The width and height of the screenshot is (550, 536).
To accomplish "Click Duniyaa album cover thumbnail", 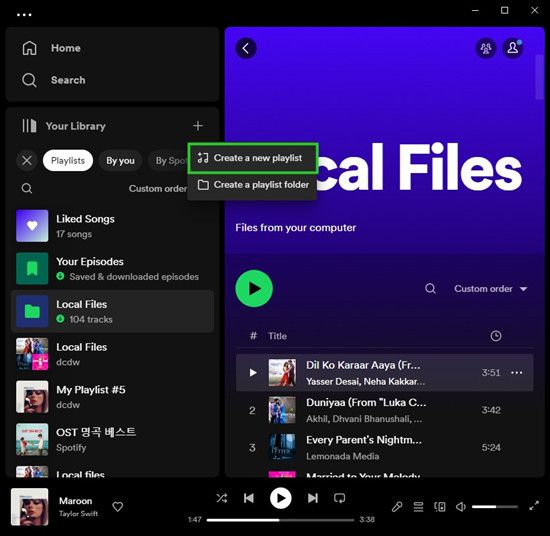I will point(282,410).
